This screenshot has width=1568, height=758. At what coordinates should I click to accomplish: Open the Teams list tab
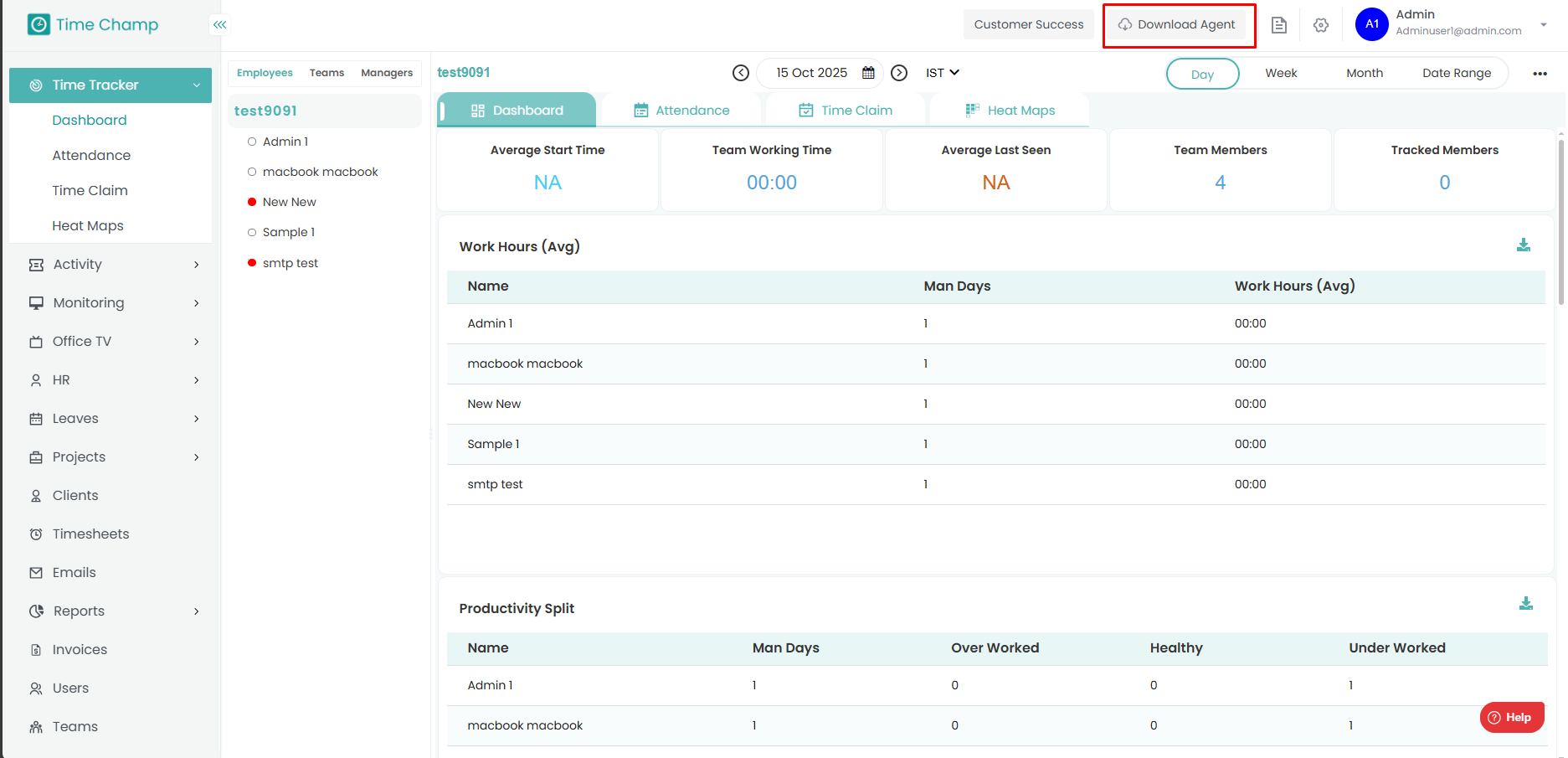[326, 73]
